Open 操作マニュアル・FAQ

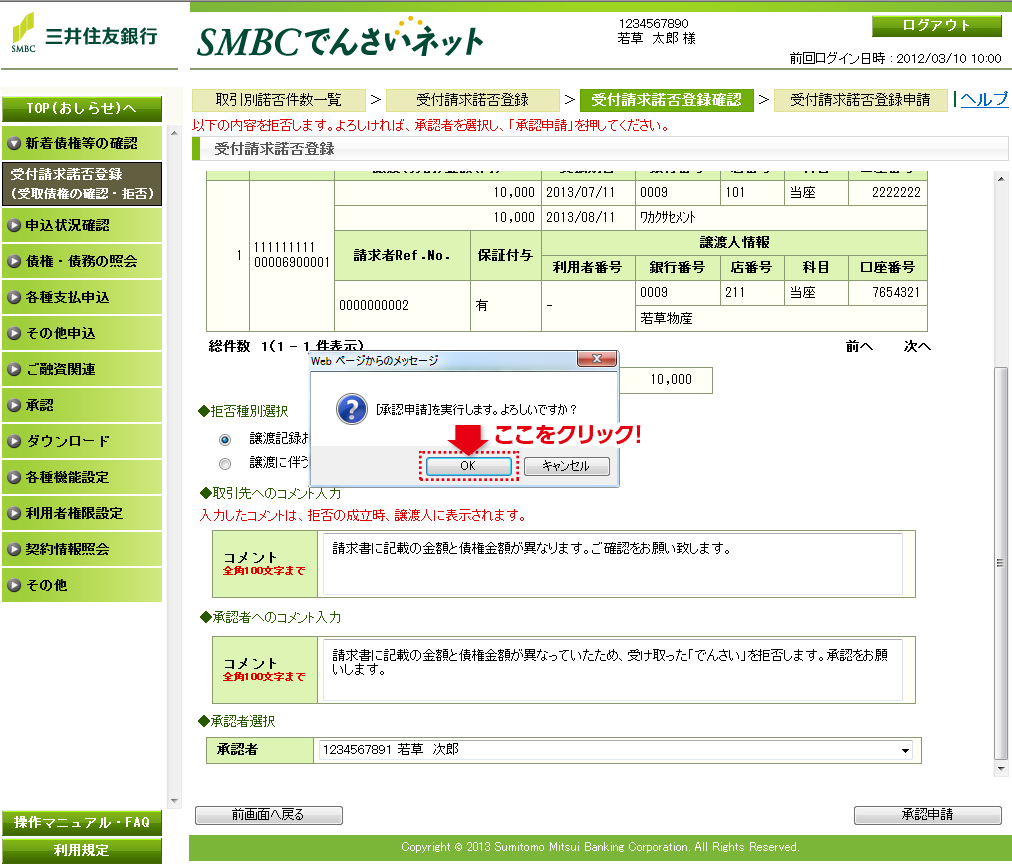[82, 823]
